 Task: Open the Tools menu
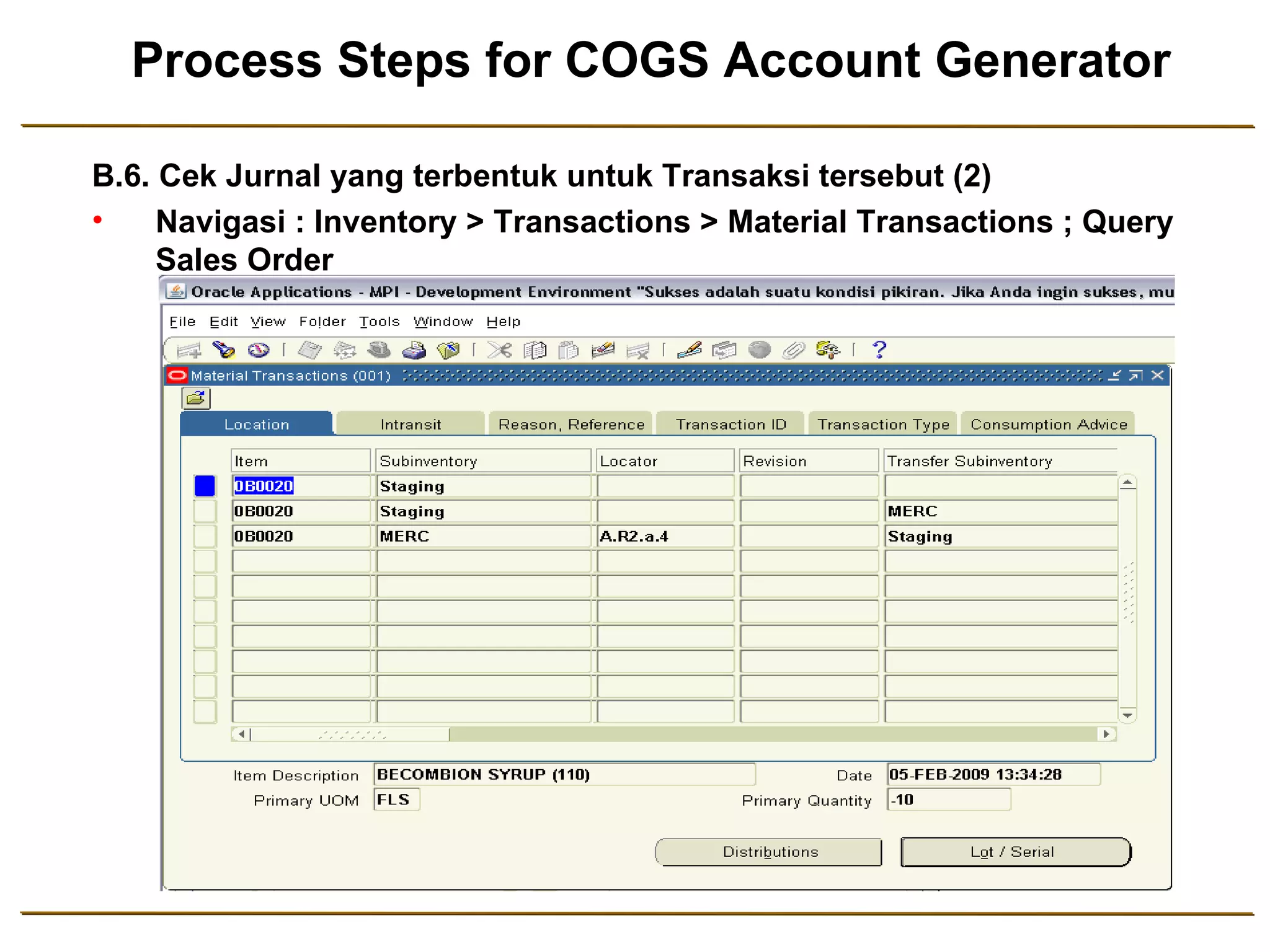pos(380,322)
